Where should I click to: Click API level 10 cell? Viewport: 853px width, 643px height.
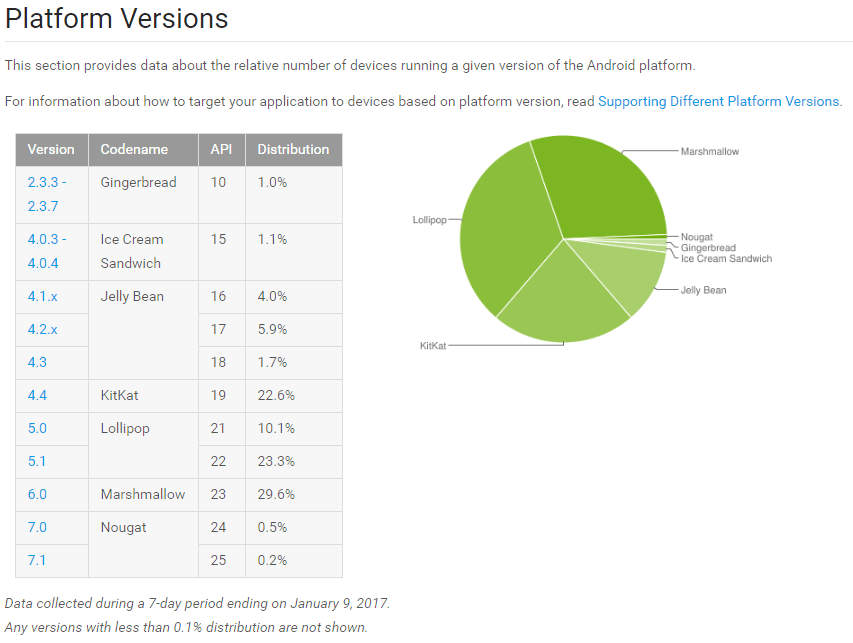click(x=221, y=195)
